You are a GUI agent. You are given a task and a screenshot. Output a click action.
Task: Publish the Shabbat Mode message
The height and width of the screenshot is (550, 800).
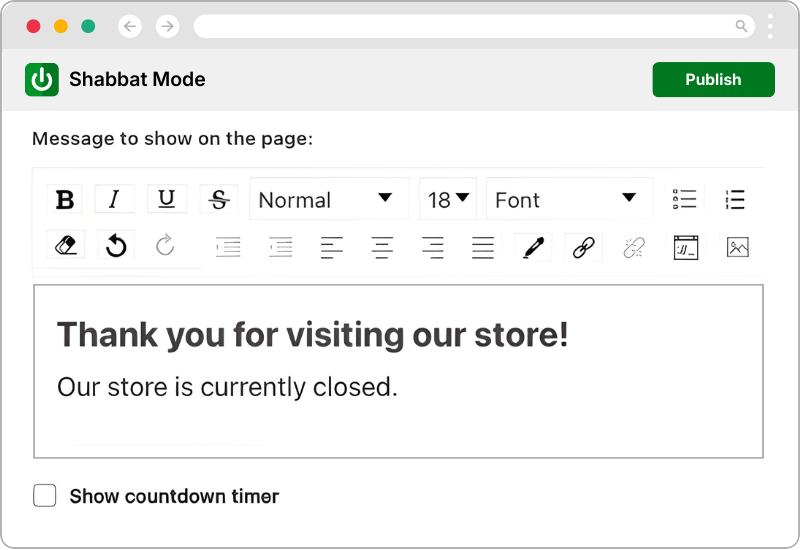pos(713,80)
